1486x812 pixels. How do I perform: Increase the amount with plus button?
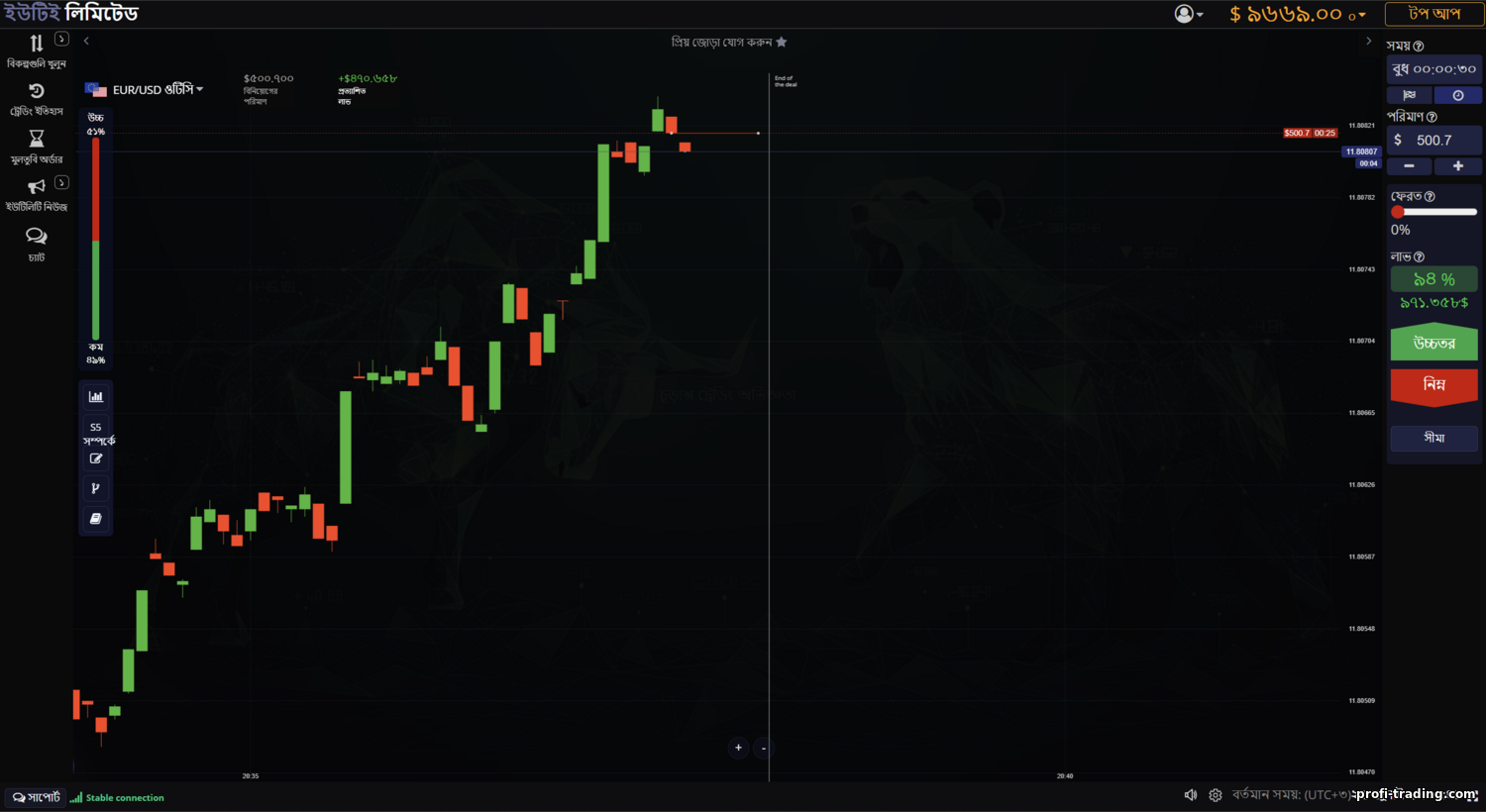coord(1458,166)
